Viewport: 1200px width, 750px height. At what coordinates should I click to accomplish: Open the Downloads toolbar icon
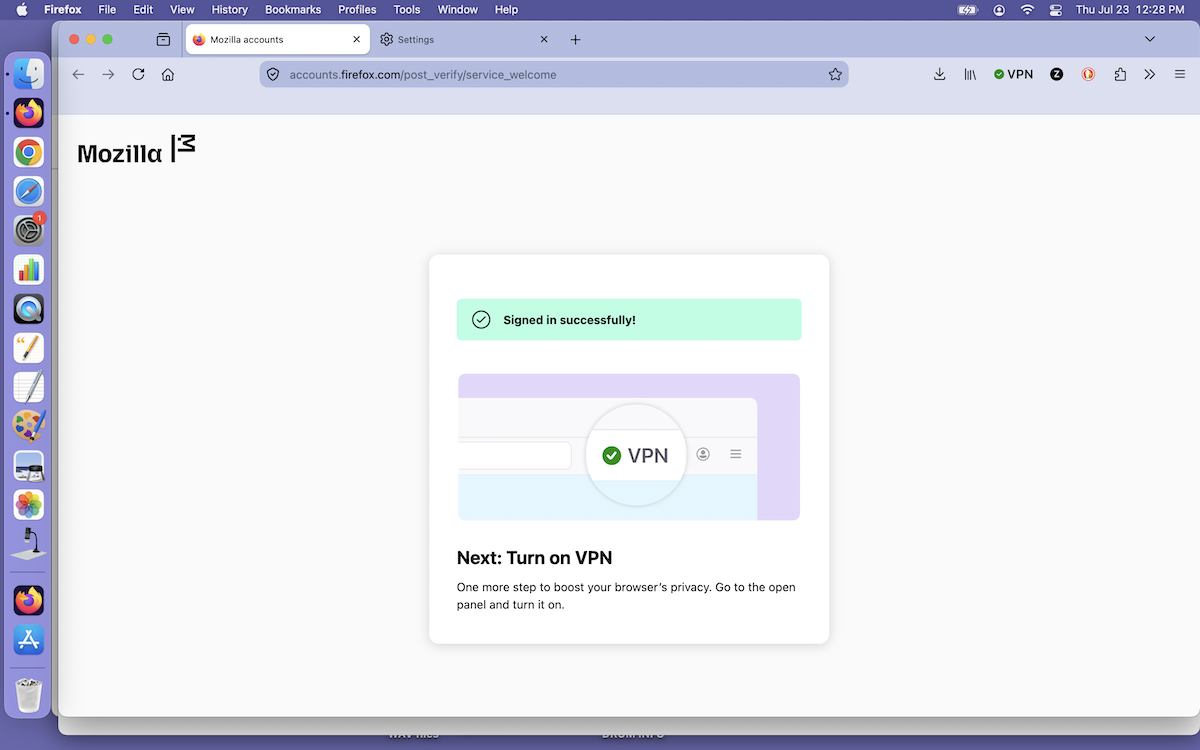[939, 74]
